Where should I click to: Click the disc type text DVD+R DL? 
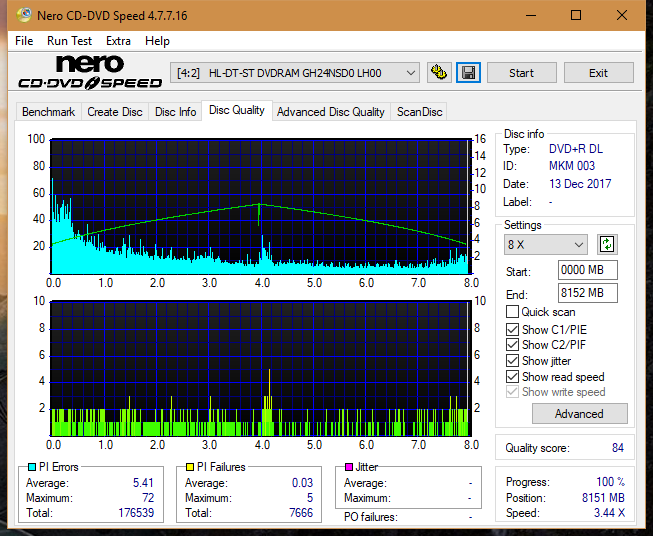point(576,149)
